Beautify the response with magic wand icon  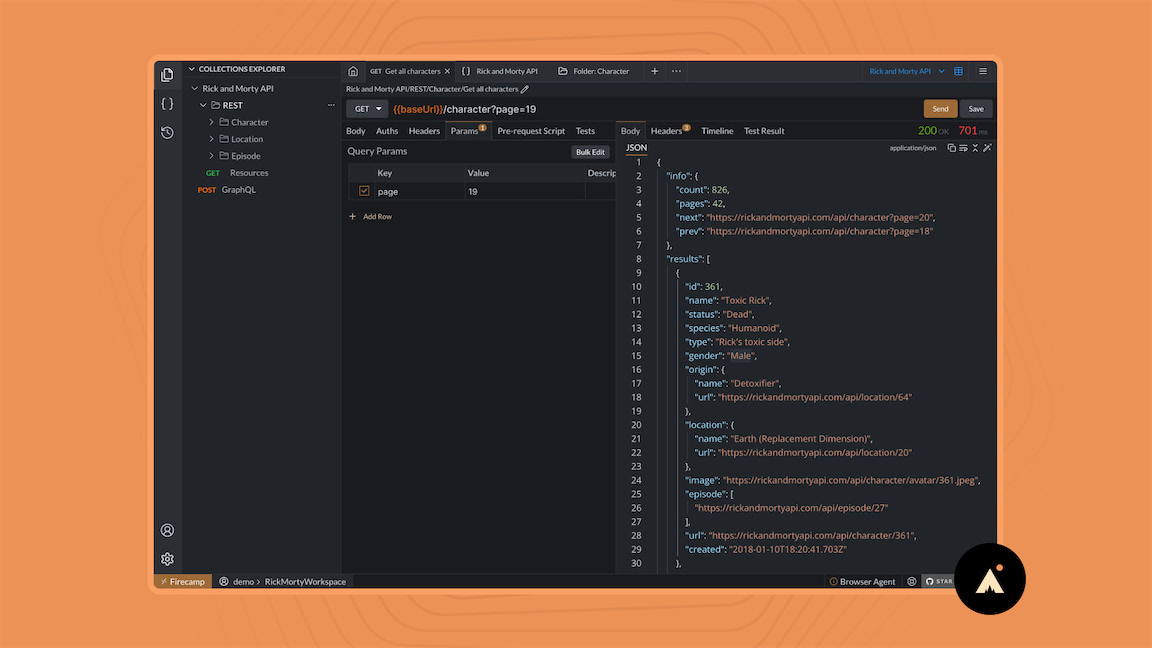pos(987,148)
